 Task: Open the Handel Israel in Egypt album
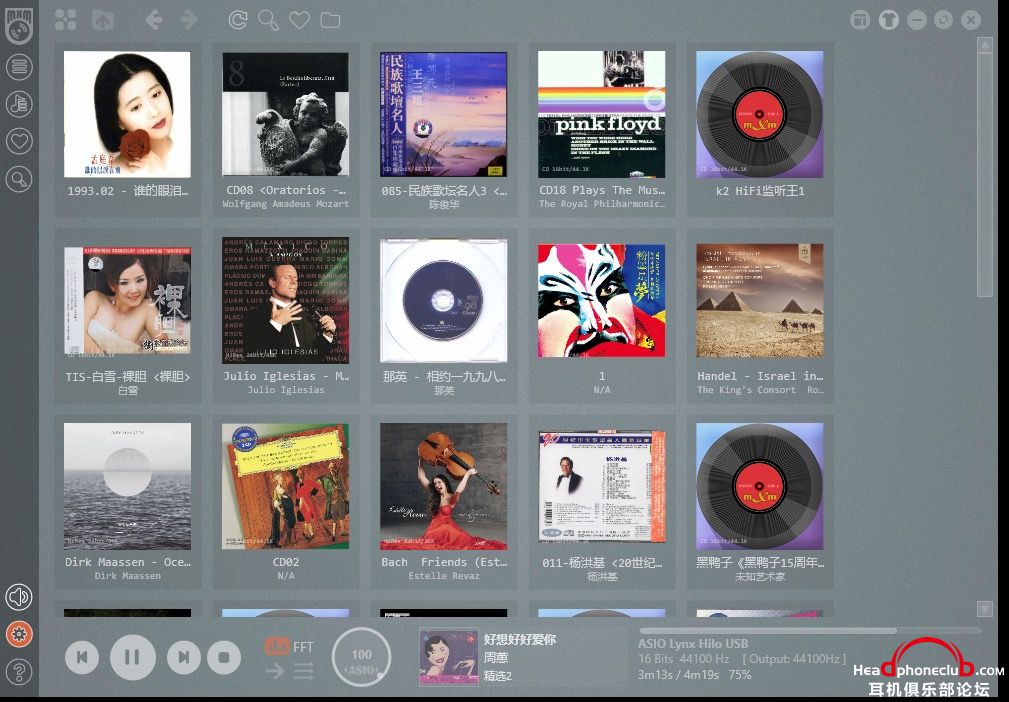(760, 300)
